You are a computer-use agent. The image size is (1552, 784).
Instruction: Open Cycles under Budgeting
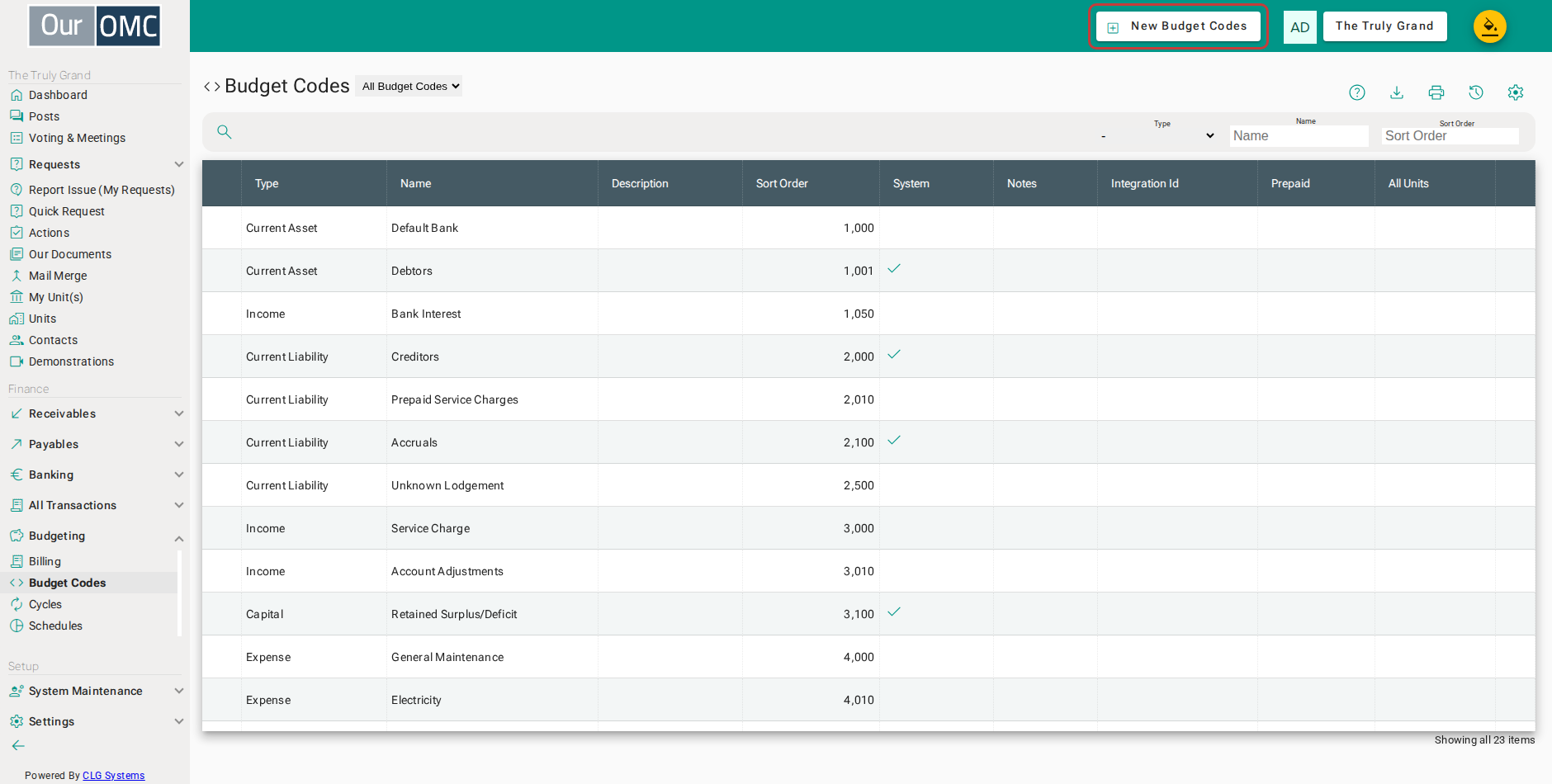pos(45,604)
